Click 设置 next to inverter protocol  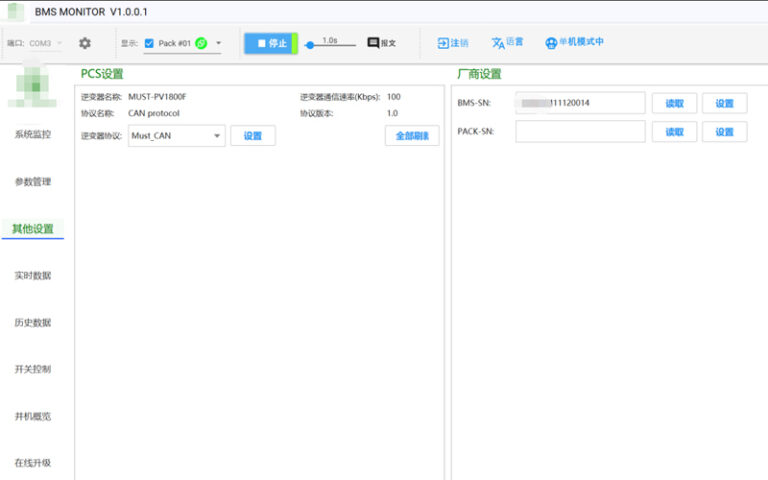253,136
